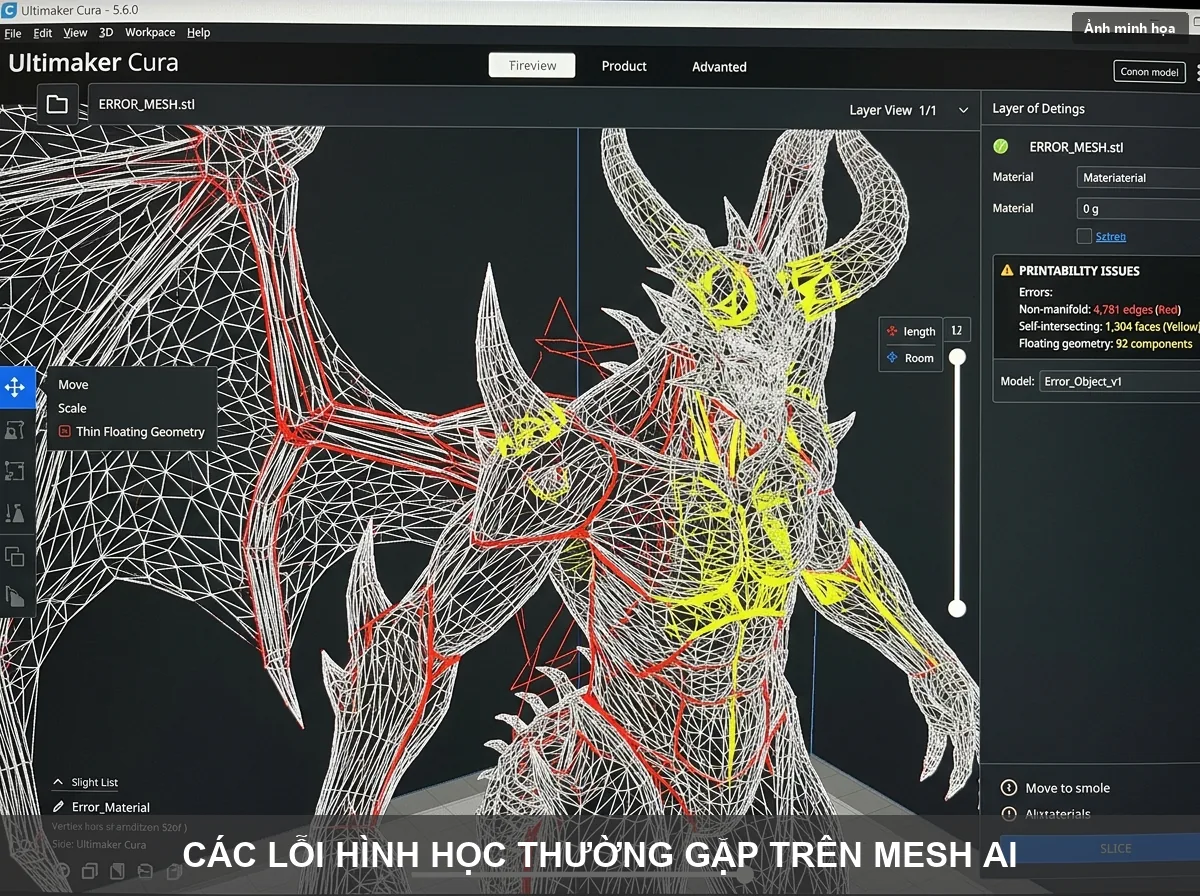
Task: Click the red icon beside length
Action: coord(892,331)
